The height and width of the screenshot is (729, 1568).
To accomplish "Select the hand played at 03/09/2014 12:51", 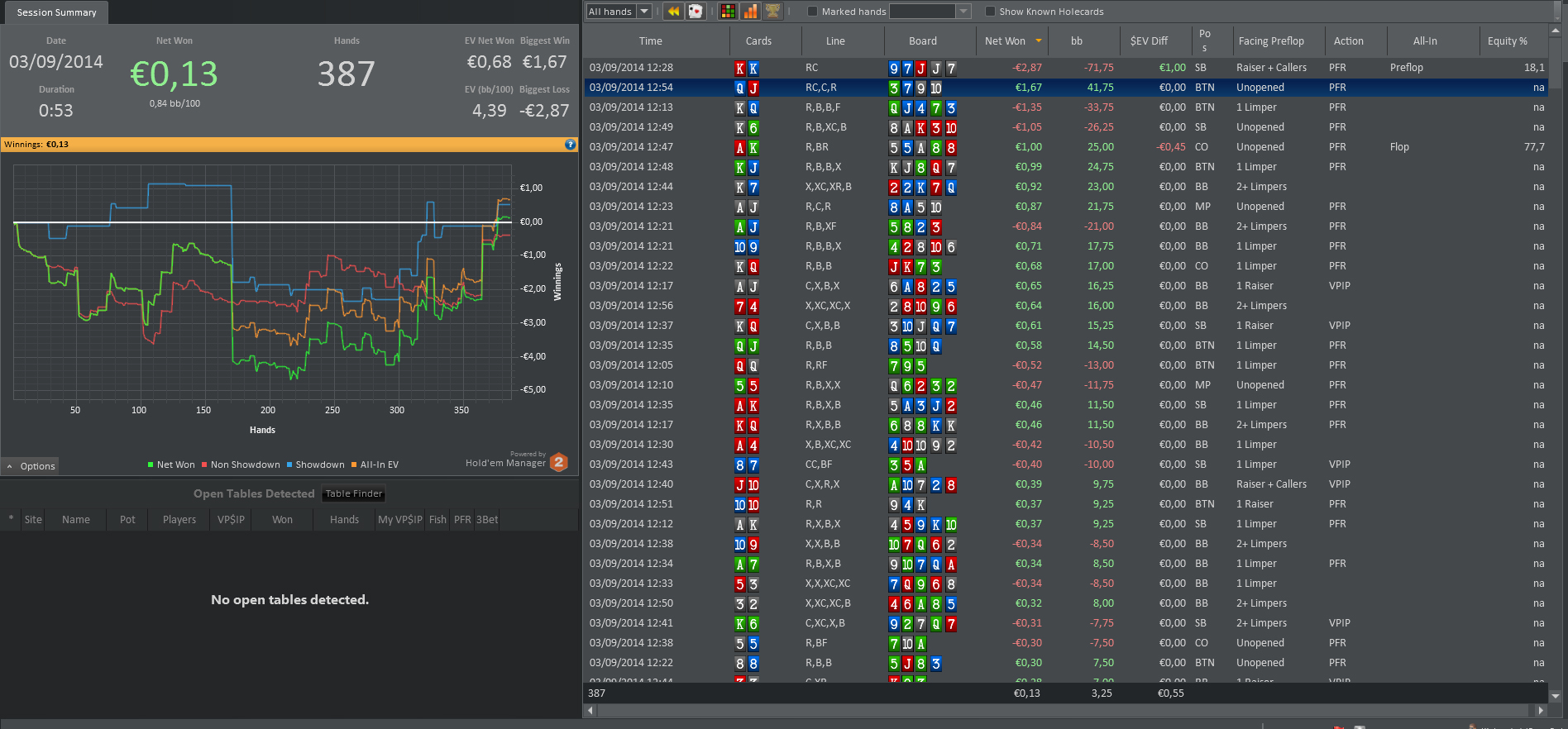I will coord(1065,504).
